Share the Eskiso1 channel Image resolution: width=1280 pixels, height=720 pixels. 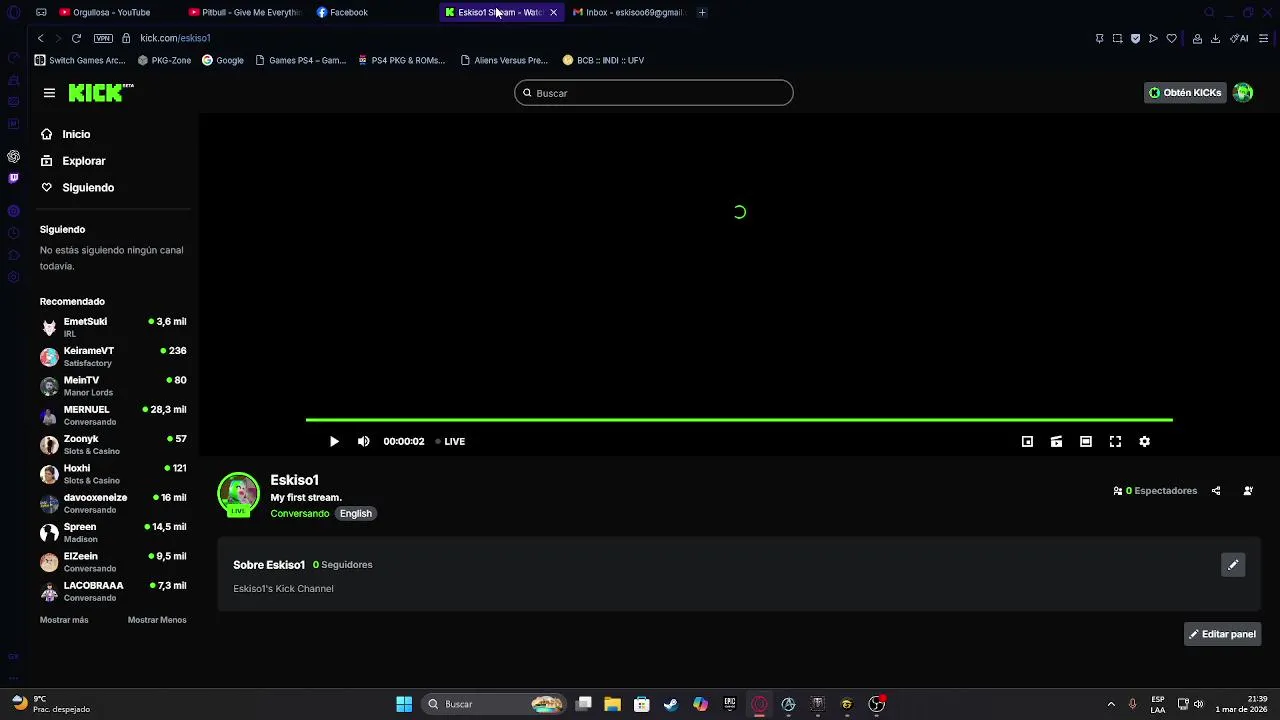[1216, 491]
